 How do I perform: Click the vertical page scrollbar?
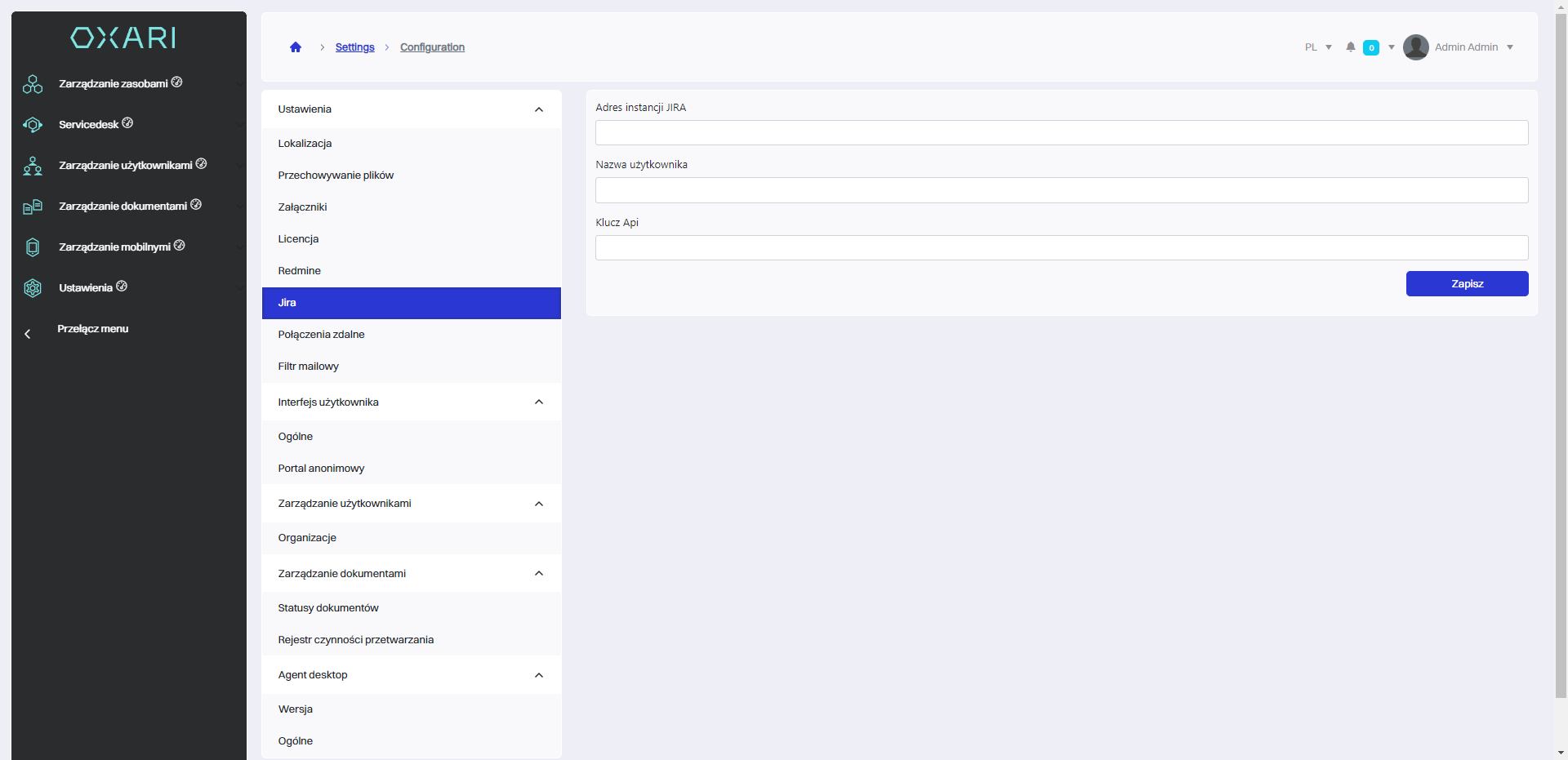[x=1561, y=356]
